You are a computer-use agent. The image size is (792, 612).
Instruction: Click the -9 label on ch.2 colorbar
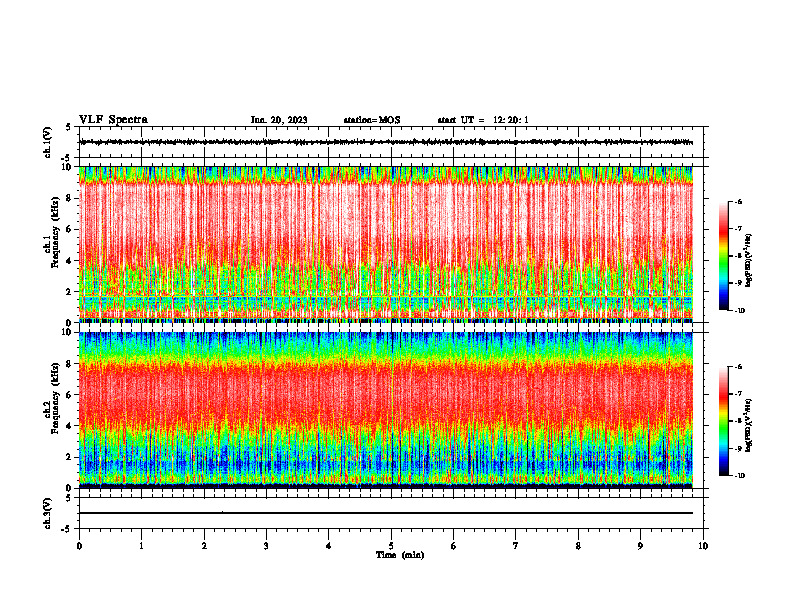tap(738, 448)
